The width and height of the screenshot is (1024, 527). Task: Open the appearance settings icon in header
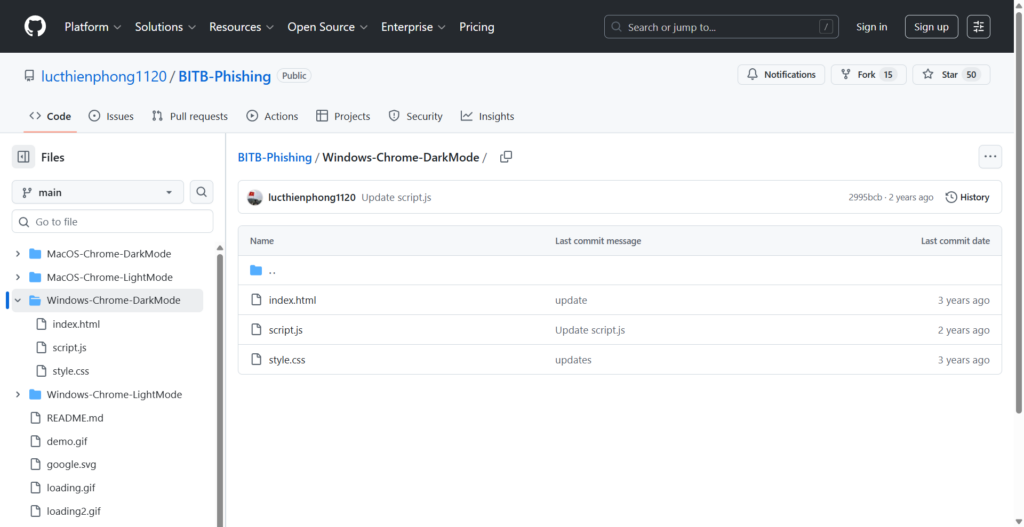(x=978, y=27)
